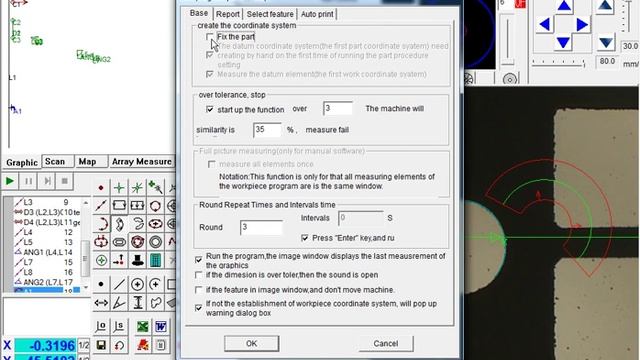Viewport: 640px width, 360px height.
Task: Toggle workpiece coordinate warning dialog checkbox
Action: pos(198,307)
